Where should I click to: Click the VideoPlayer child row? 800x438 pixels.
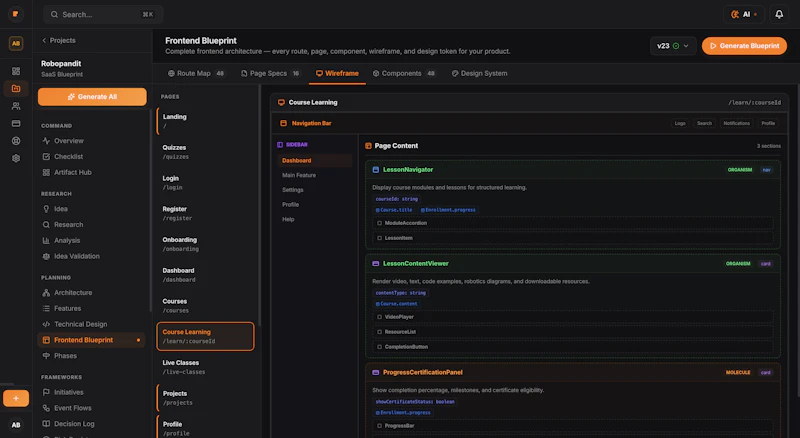point(572,317)
